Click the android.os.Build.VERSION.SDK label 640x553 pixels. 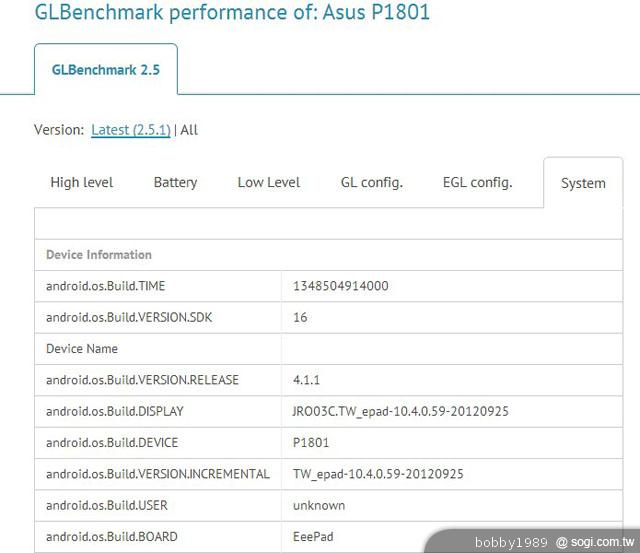click(129, 318)
